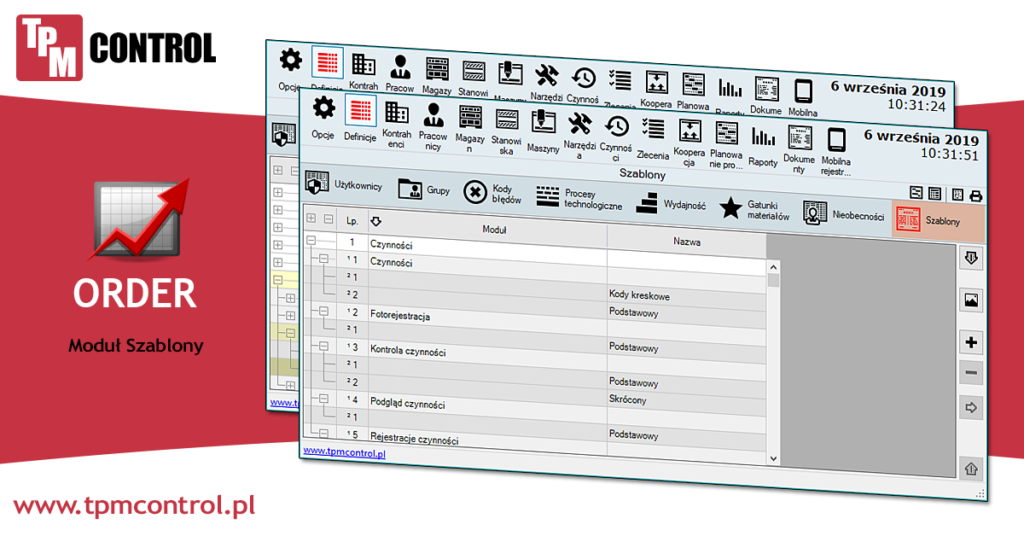Open Kooperacja in the front window toolbar

click(x=690, y=142)
